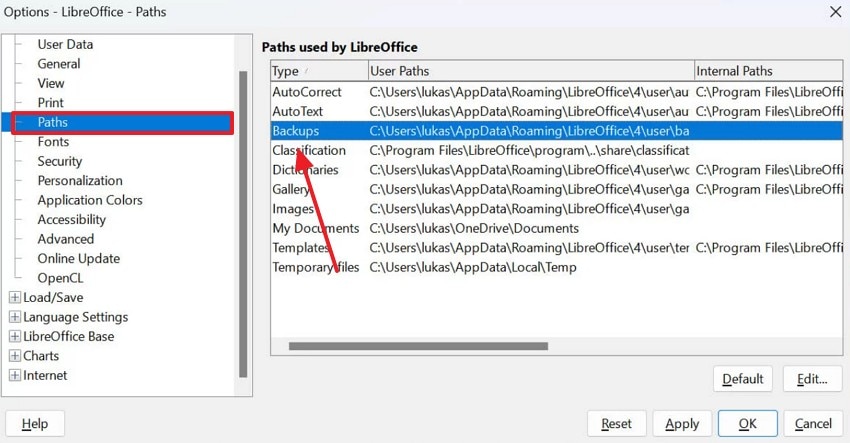Select the My Documents path row
The height and width of the screenshot is (443, 850).
tap(557, 228)
